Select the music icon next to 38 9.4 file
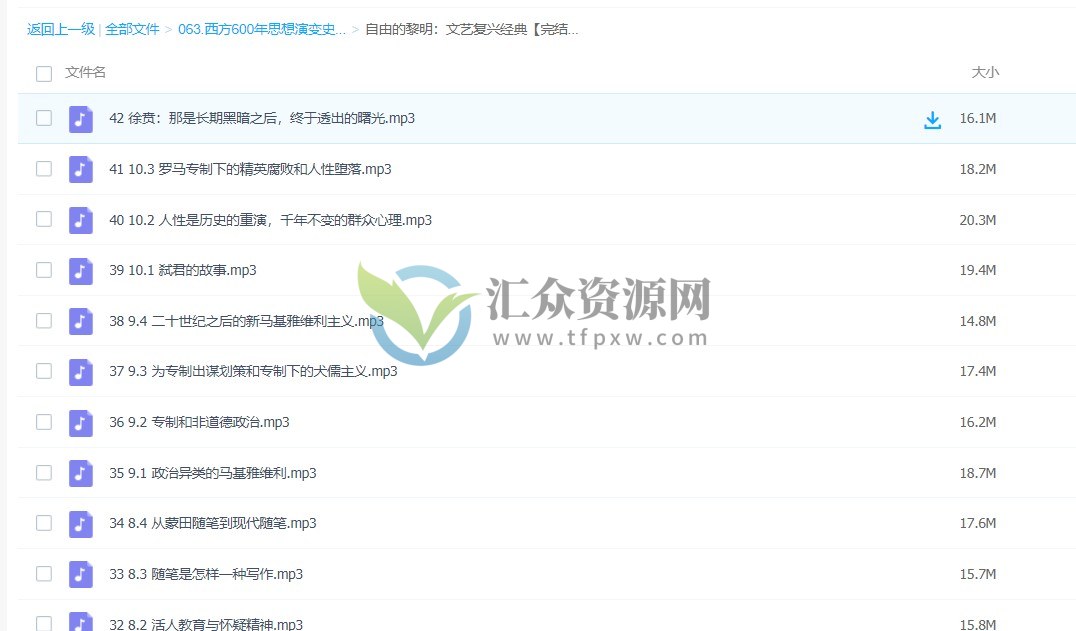This screenshot has height=631, width=1076. (x=80, y=321)
